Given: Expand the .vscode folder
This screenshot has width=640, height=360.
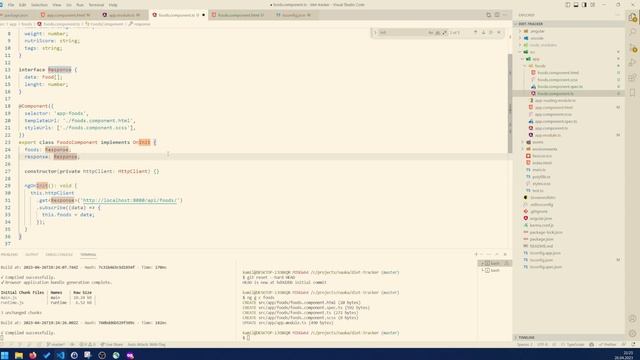Looking at the screenshot, I should (569, 38).
